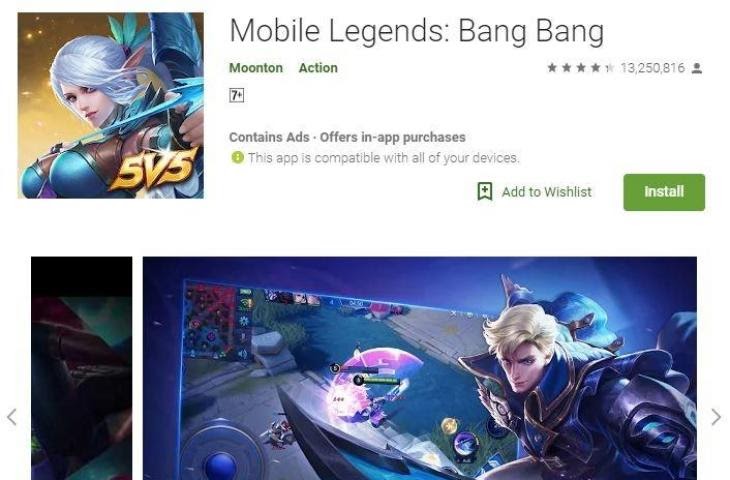Image resolution: width=730 pixels, height=480 pixels.
Task: Click the Offers in-app purchases notice
Action: point(392,137)
